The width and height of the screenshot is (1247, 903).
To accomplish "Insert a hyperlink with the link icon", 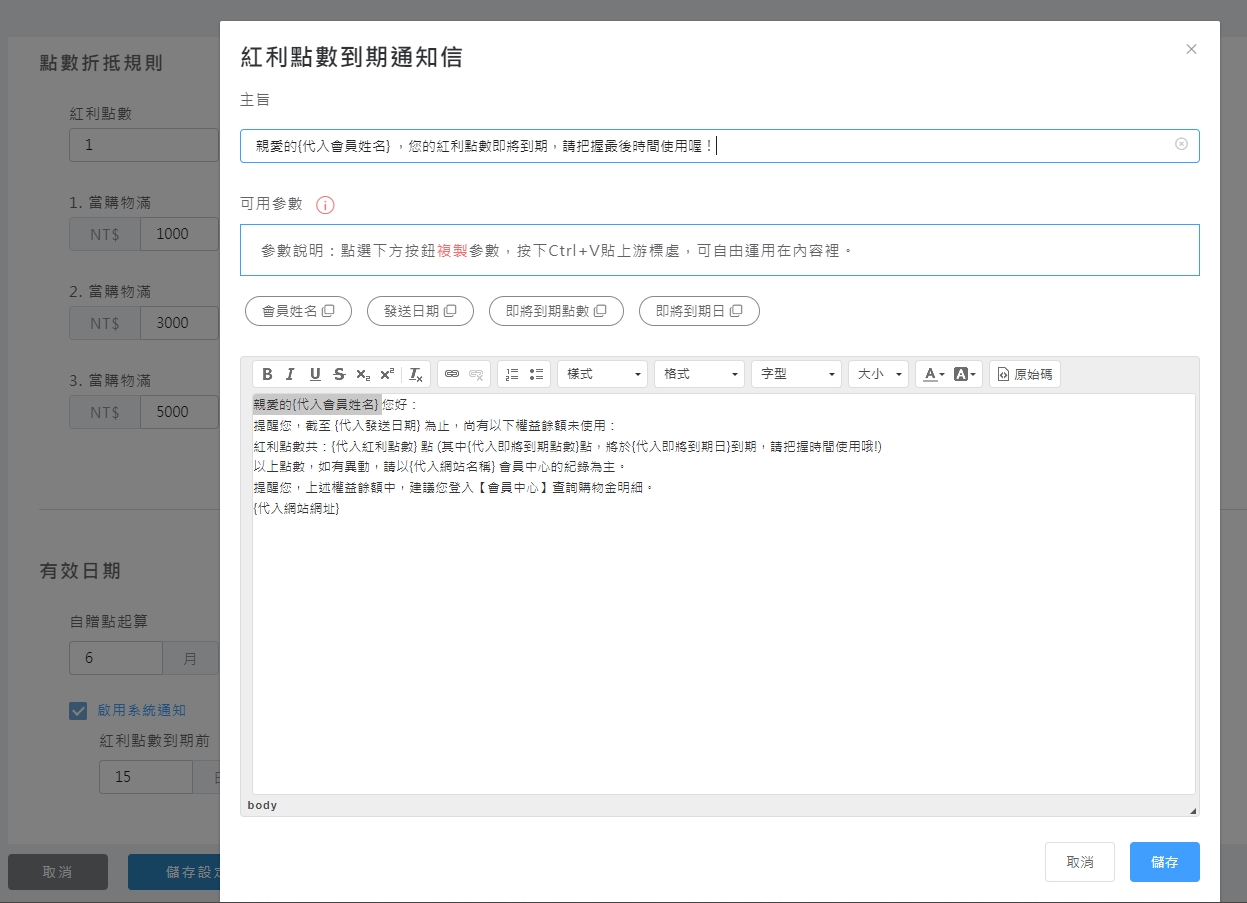I will coord(452,374).
